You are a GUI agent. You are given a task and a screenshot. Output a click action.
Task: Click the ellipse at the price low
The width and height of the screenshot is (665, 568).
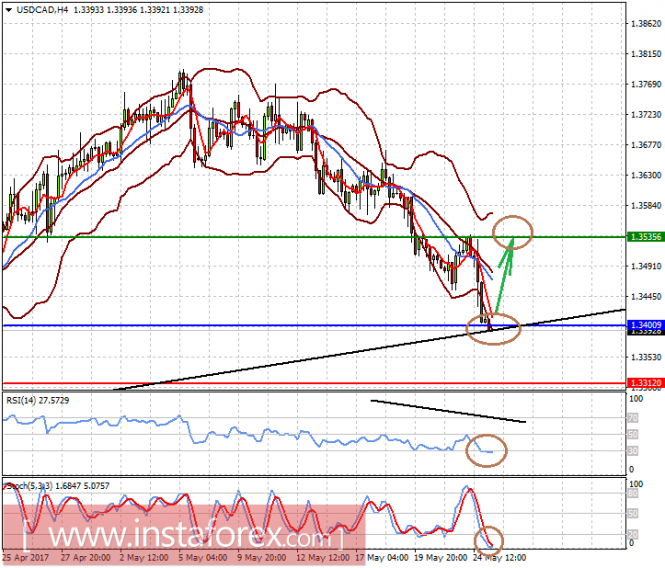[493, 329]
